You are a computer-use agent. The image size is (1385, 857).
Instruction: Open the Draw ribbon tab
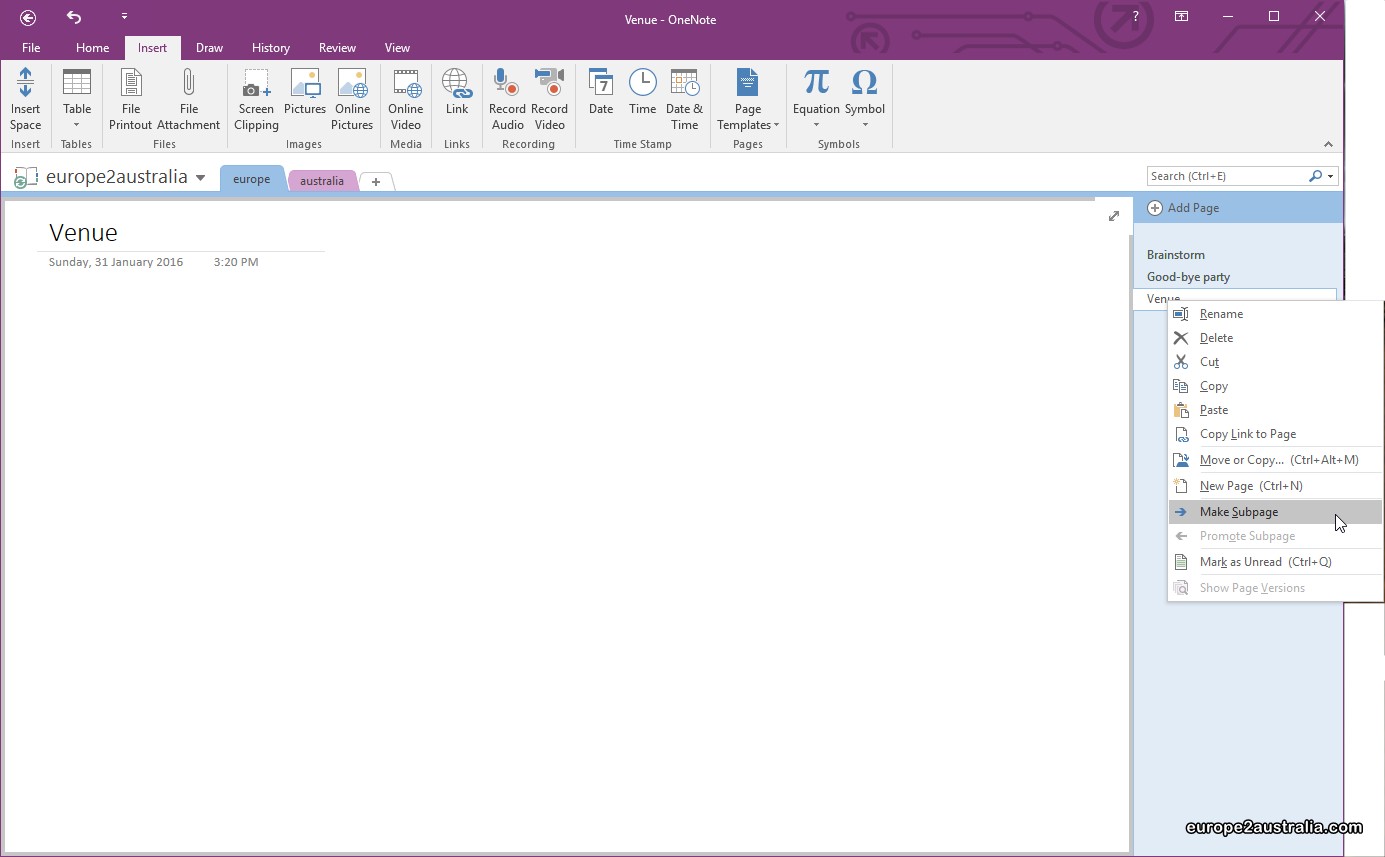[x=209, y=48]
